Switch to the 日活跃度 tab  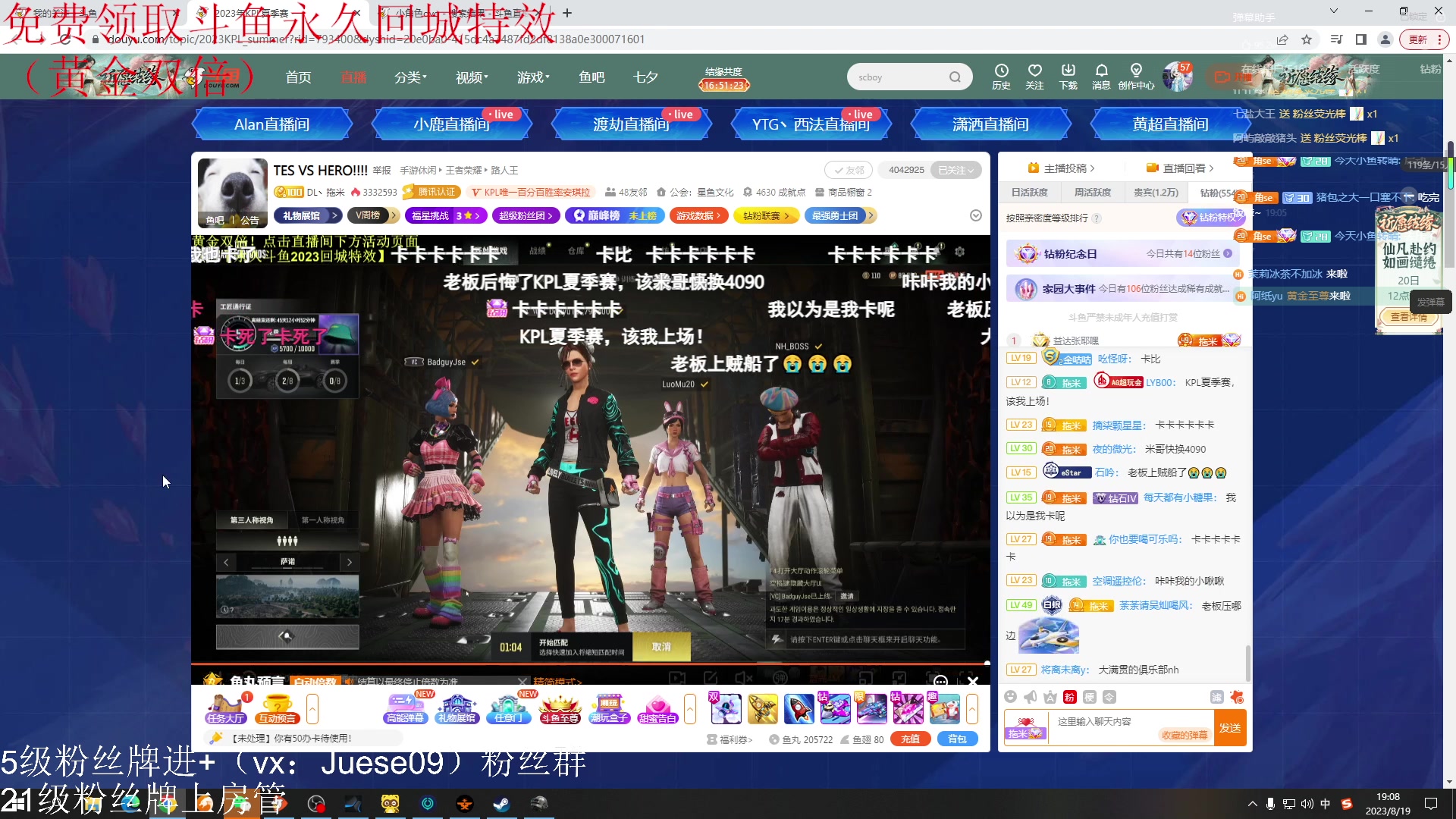(x=1029, y=192)
